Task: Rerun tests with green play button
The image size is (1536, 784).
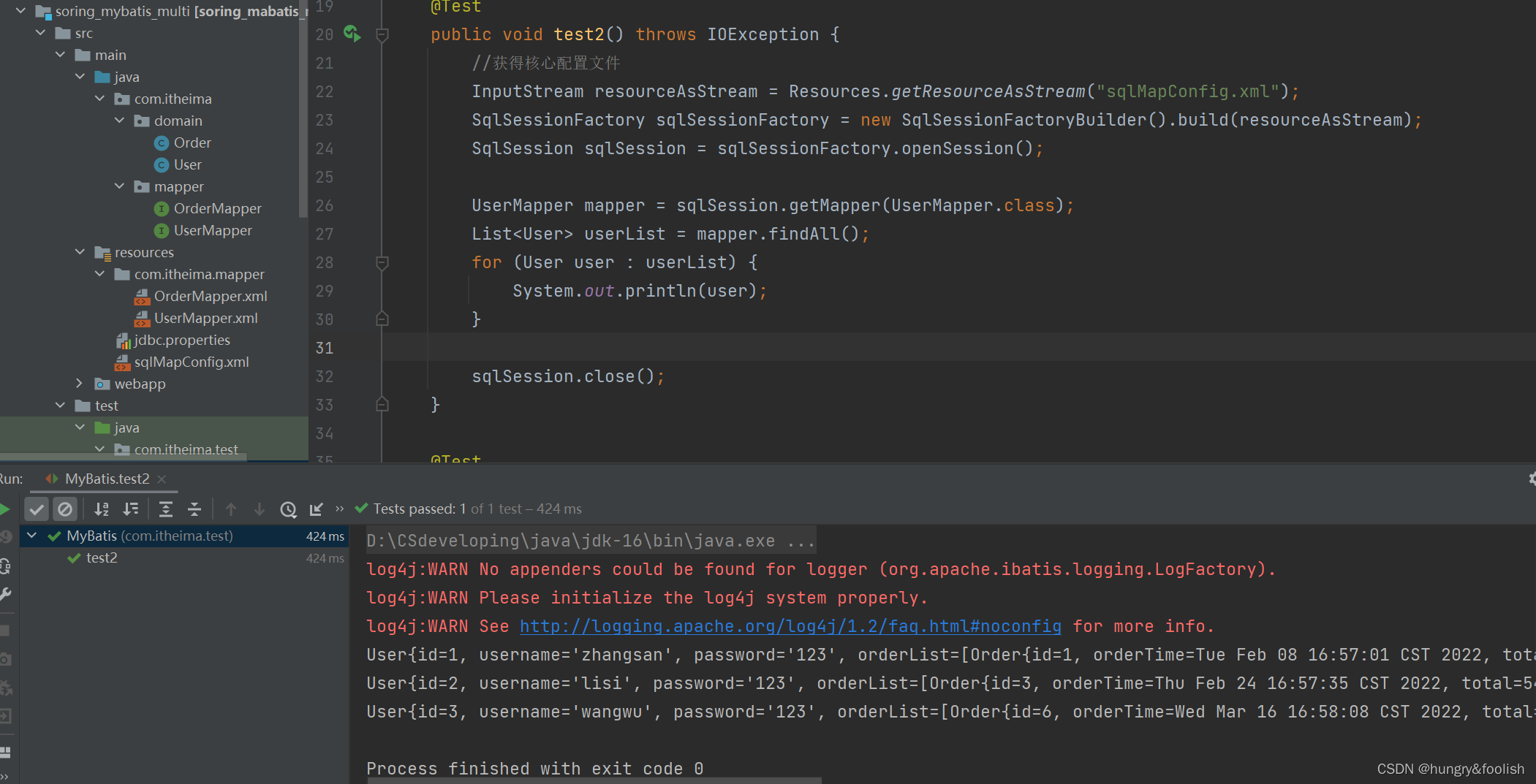Action: (x=4, y=509)
